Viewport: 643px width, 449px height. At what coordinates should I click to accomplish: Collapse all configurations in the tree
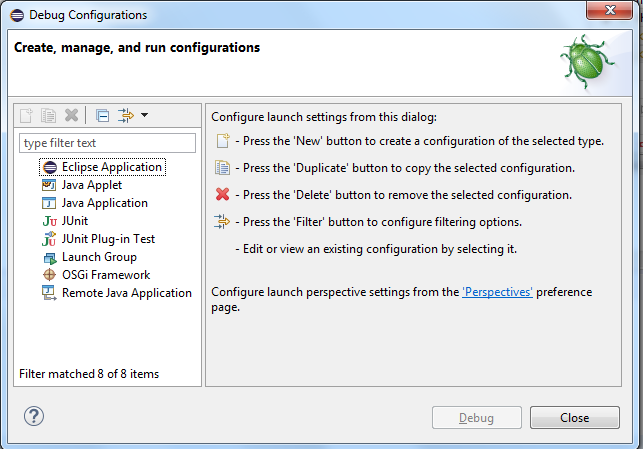tap(102, 116)
